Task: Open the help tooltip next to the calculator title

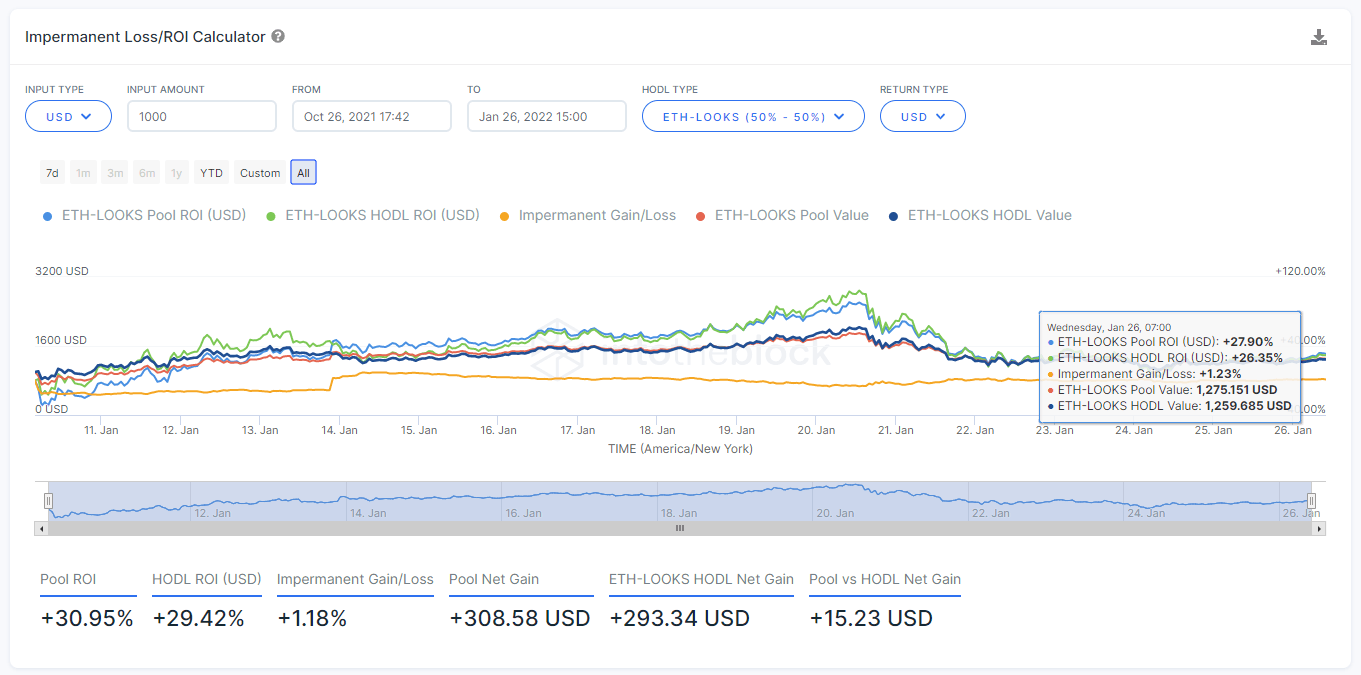Action: [277, 36]
